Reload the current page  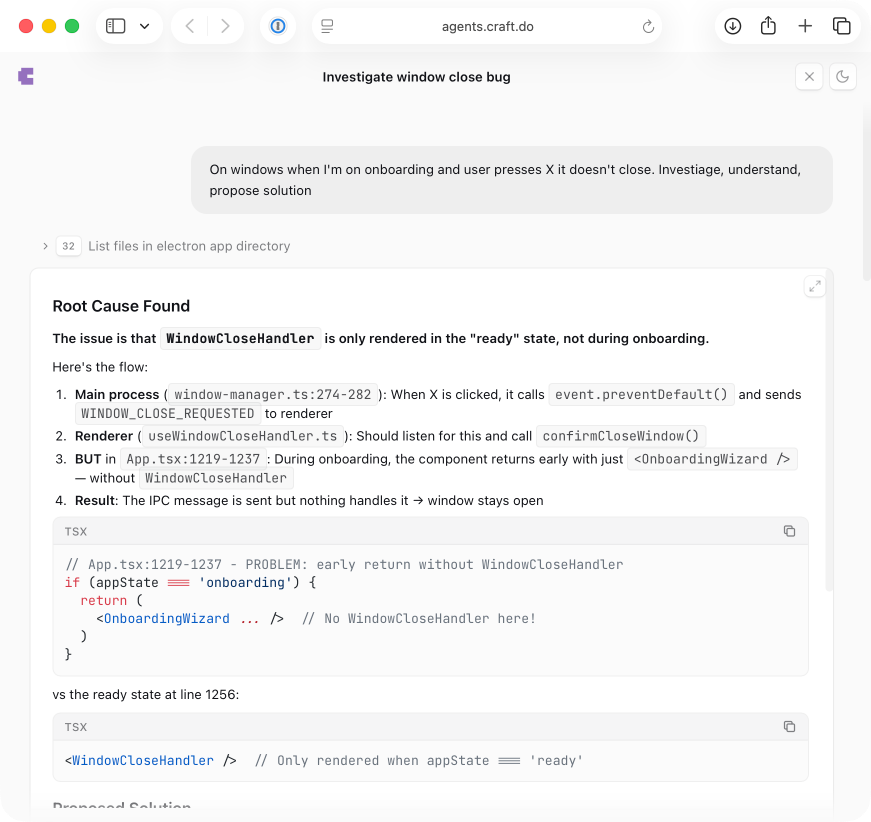tap(648, 26)
